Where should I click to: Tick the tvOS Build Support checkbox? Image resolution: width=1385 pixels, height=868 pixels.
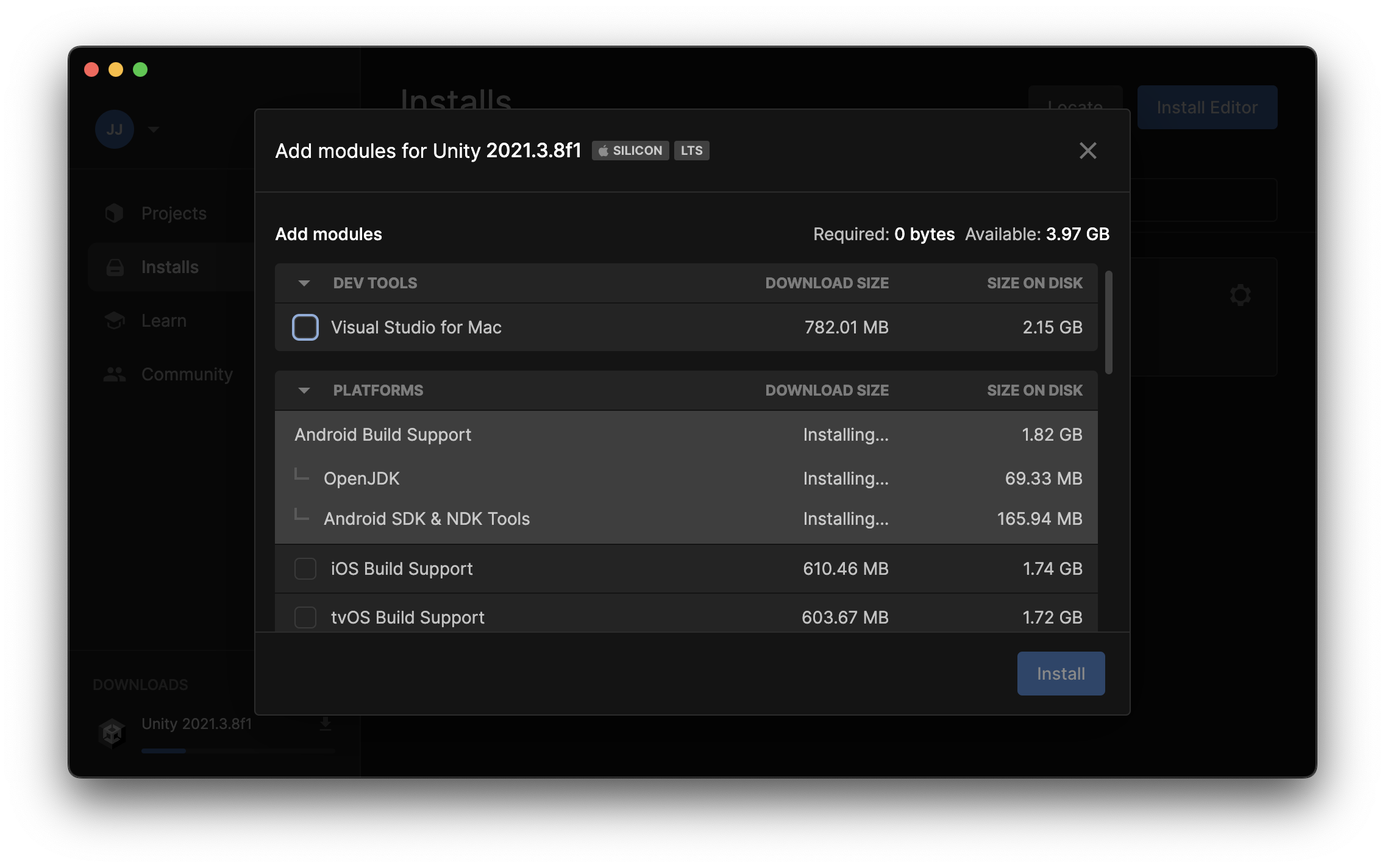coord(305,617)
